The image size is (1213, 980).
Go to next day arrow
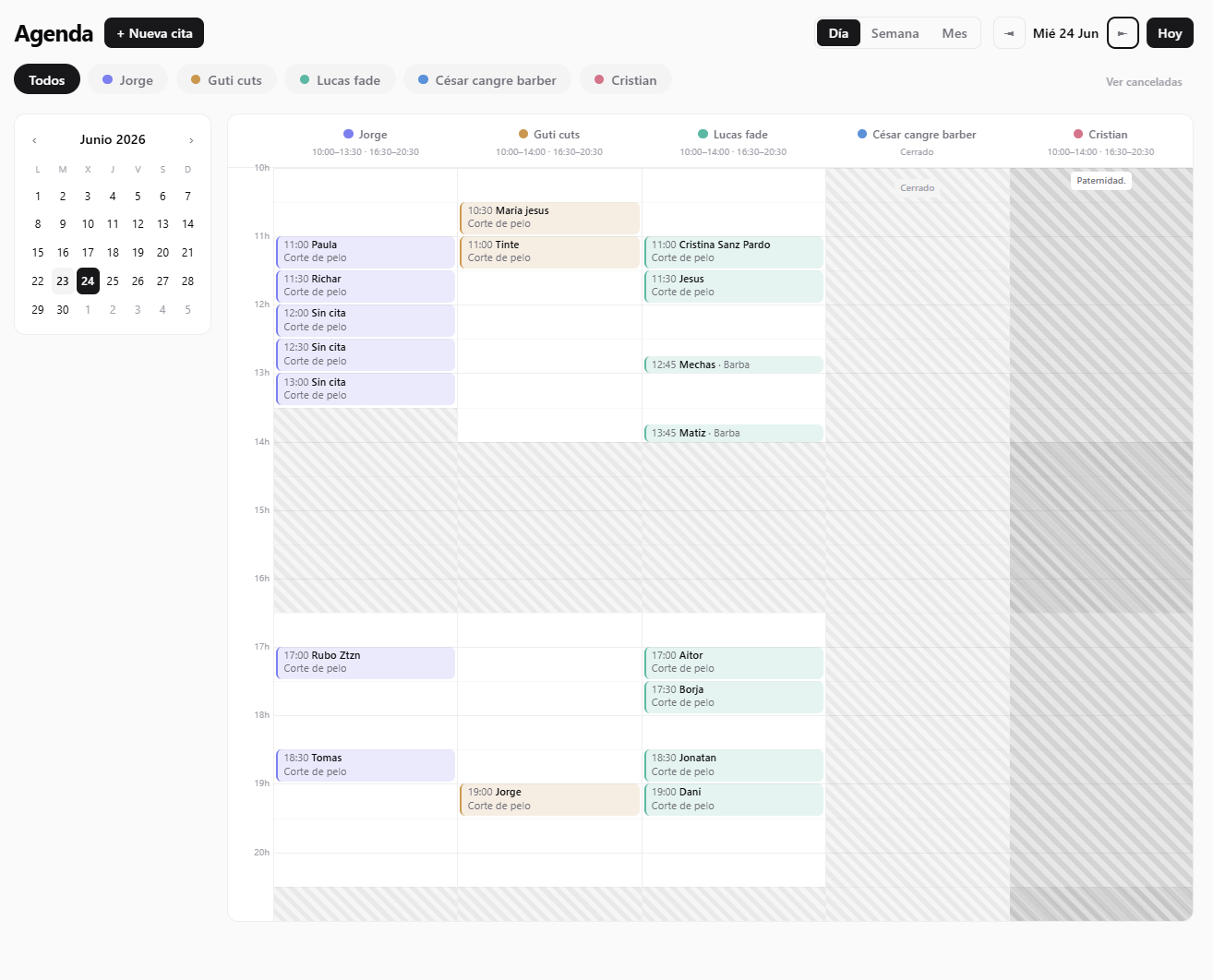click(x=1123, y=33)
